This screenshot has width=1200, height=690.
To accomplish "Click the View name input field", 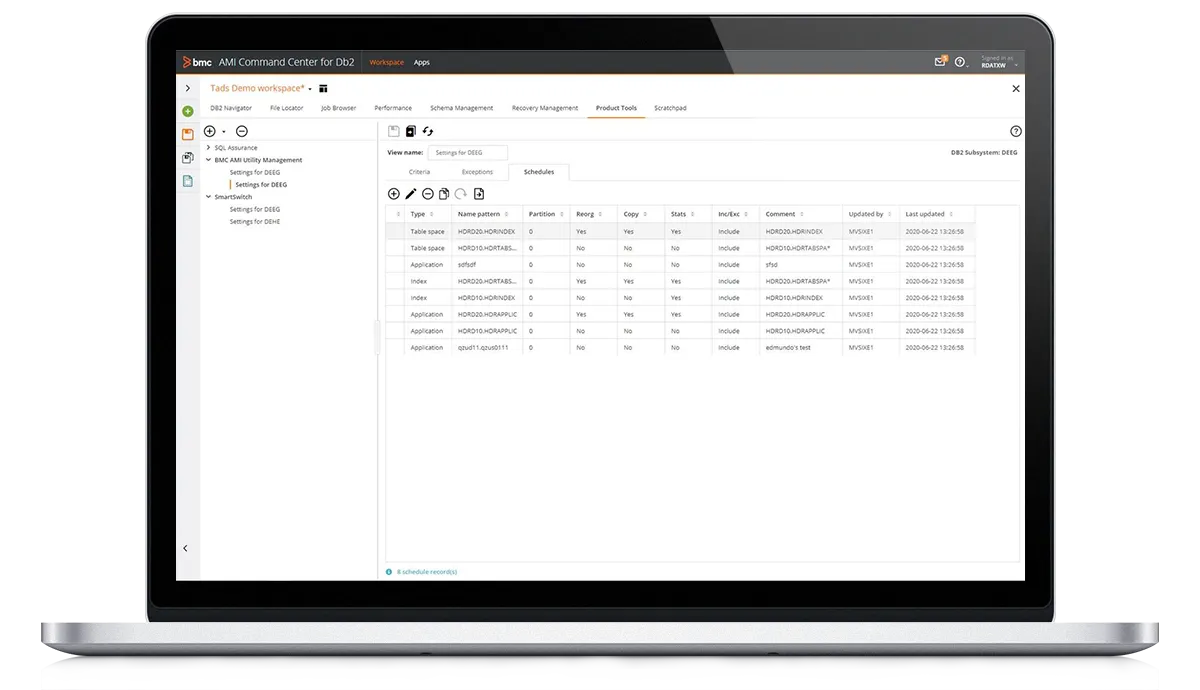I will 468,153.
